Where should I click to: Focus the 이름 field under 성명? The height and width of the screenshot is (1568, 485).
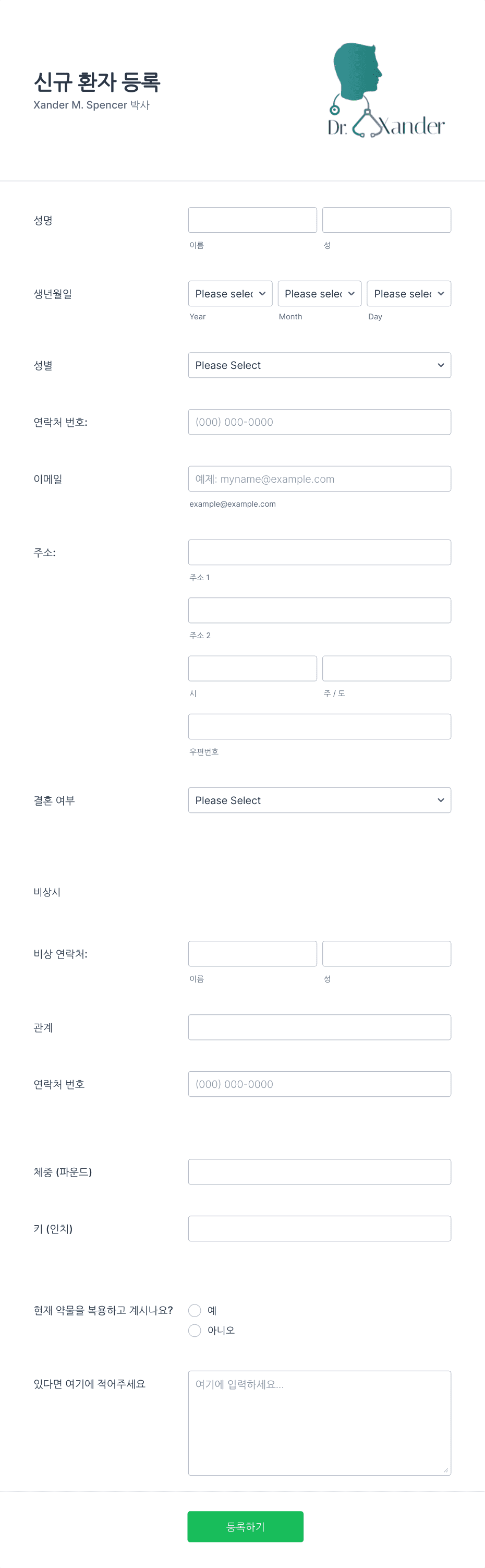click(252, 220)
